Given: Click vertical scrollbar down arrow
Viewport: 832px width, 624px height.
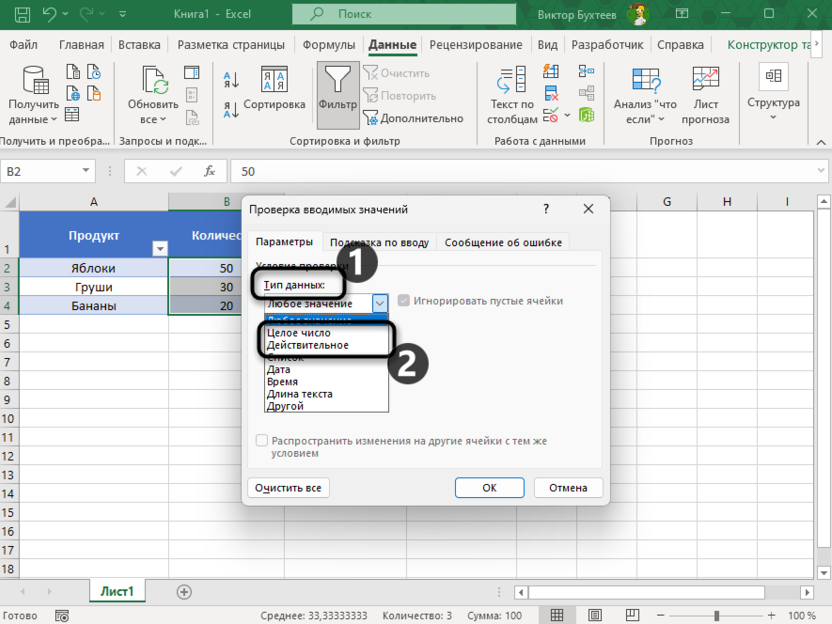Looking at the screenshot, I should pos(824,573).
